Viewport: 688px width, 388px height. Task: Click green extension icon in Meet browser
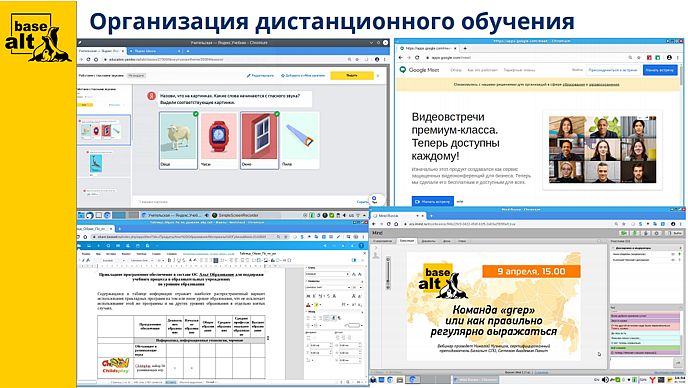pyautogui.click(x=657, y=57)
